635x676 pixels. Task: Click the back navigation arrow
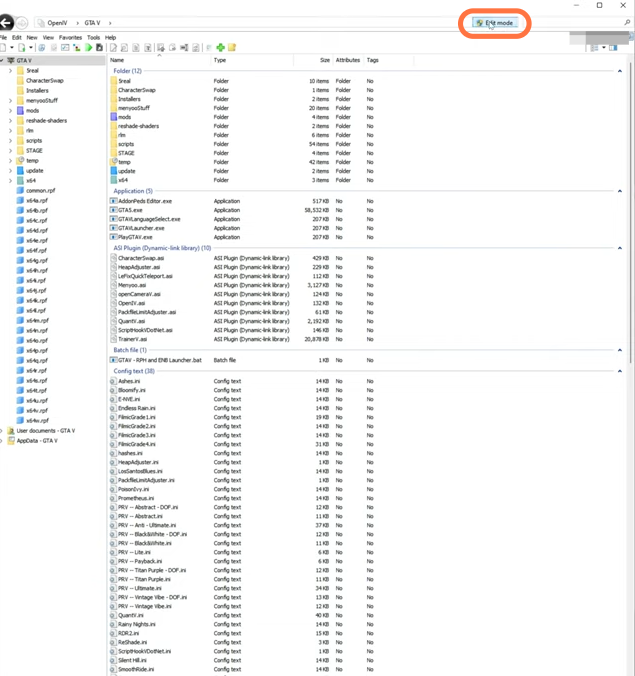point(8,22)
